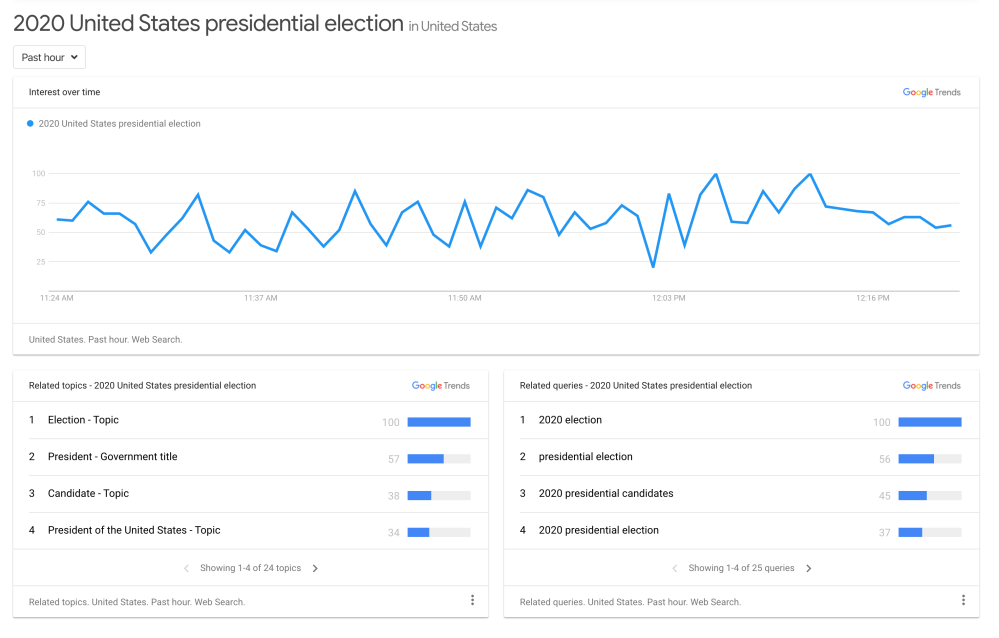Click the Google Trends logo in interest chart
Image resolution: width=999 pixels, height=638 pixels.
coord(931,92)
